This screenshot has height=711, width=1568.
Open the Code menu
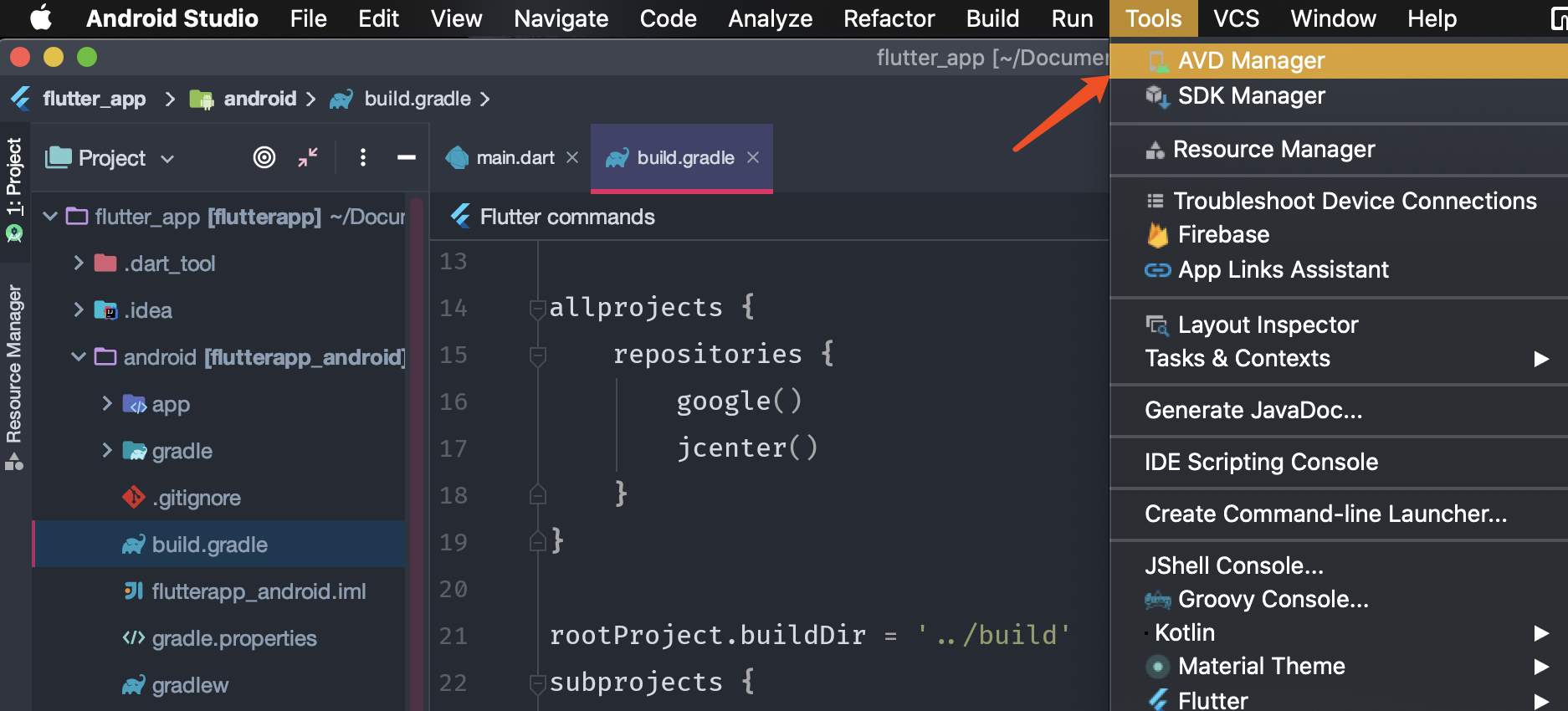click(x=668, y=18)
